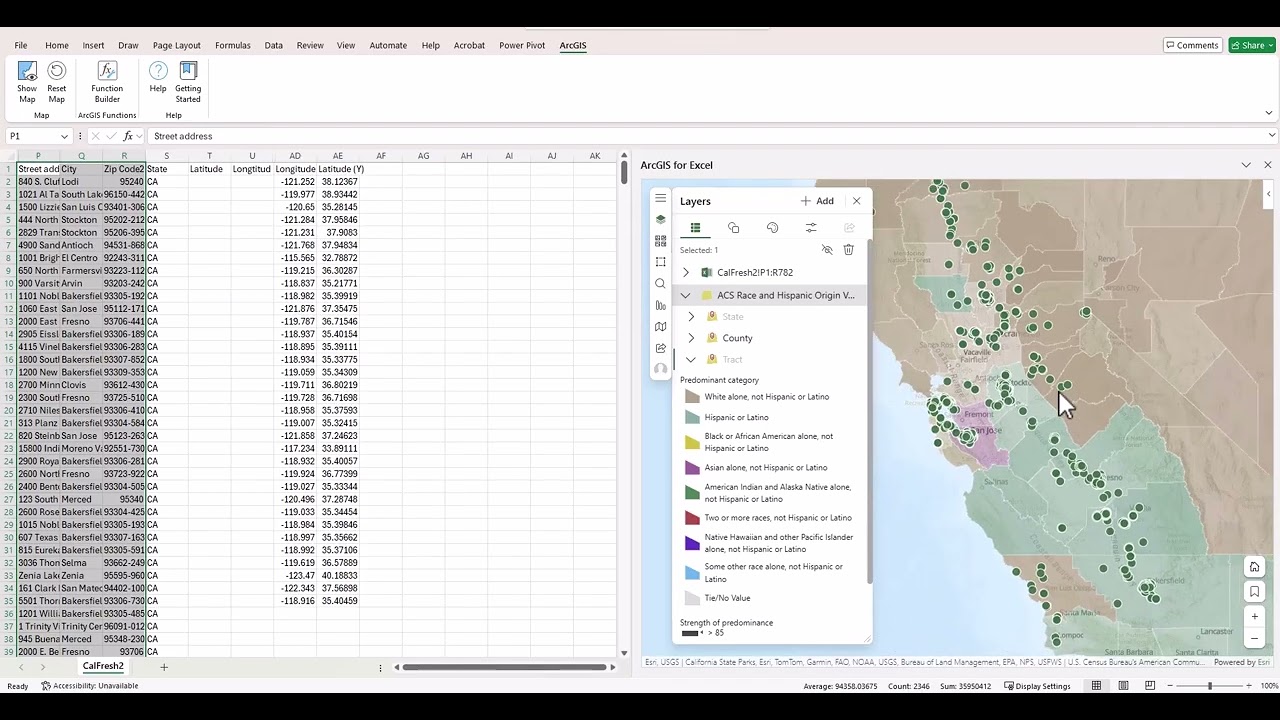Expand the formula bar

coord(1271,136)
